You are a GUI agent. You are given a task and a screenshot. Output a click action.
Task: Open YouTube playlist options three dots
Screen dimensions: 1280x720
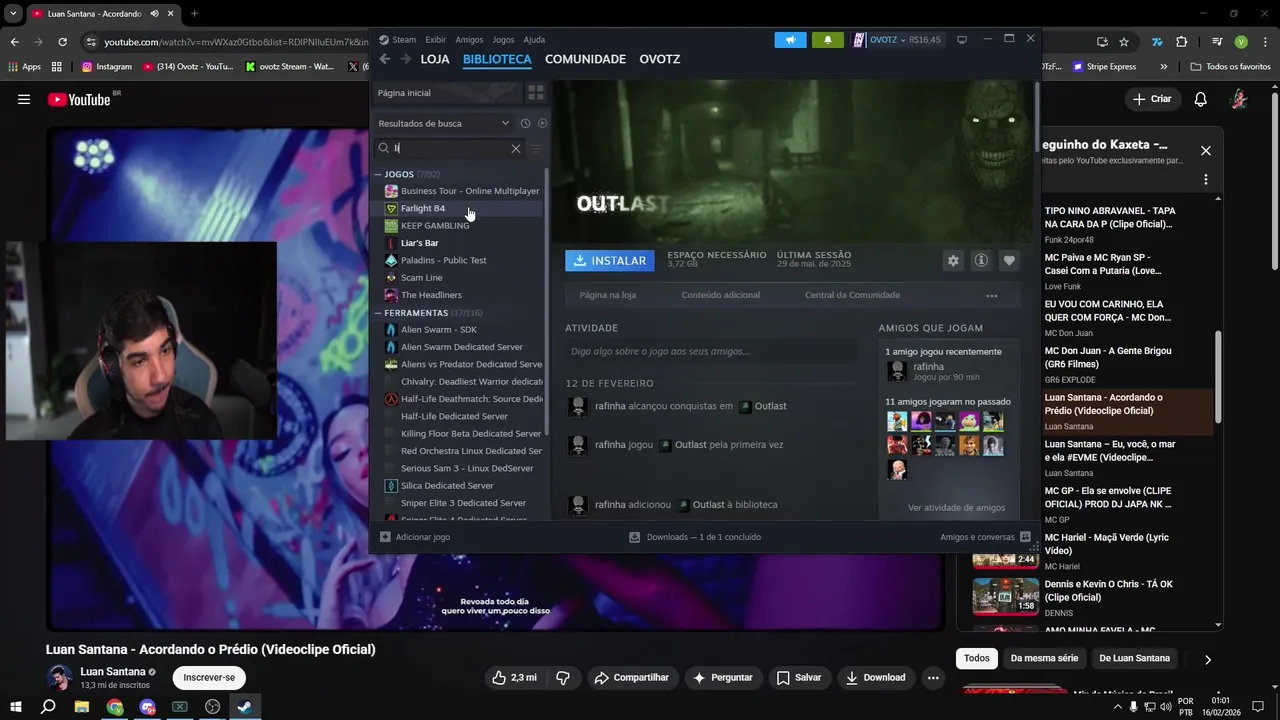1205,180
